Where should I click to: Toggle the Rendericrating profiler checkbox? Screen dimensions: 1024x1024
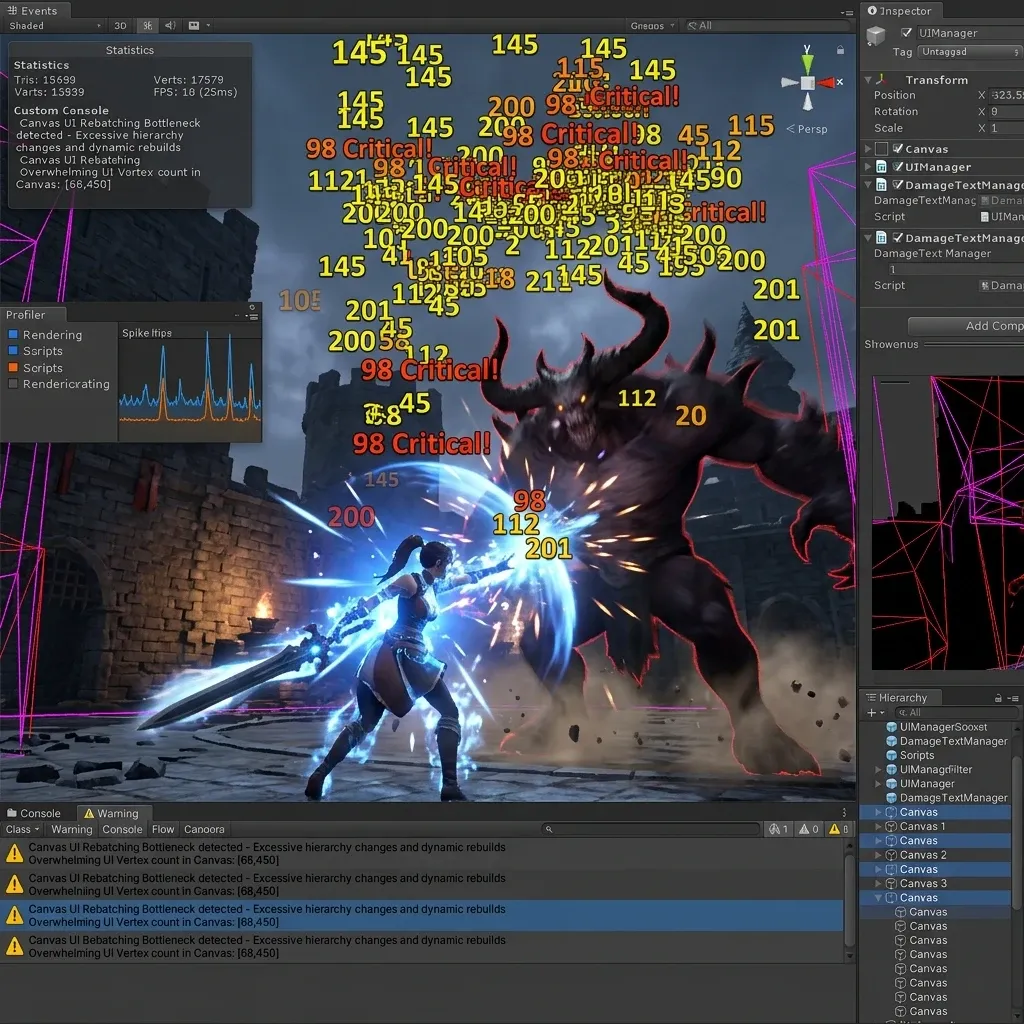point(12,384)
